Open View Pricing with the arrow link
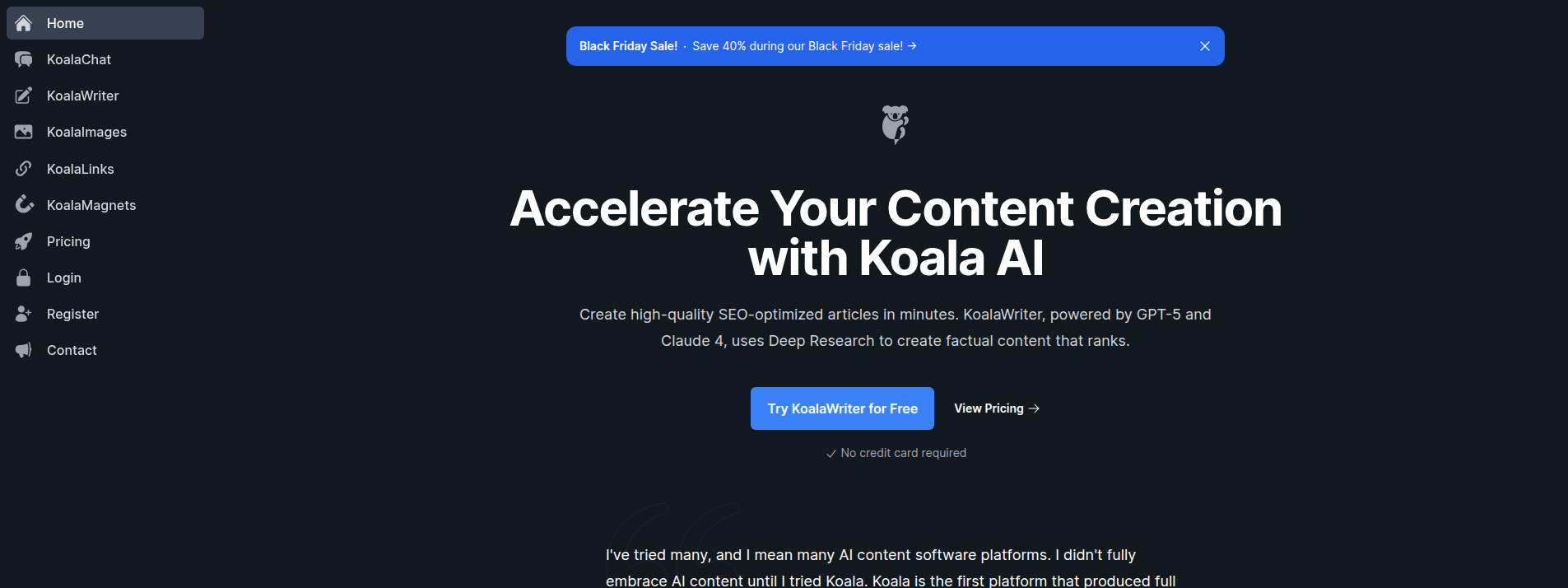1568x588 pixels. coord(996,408)
